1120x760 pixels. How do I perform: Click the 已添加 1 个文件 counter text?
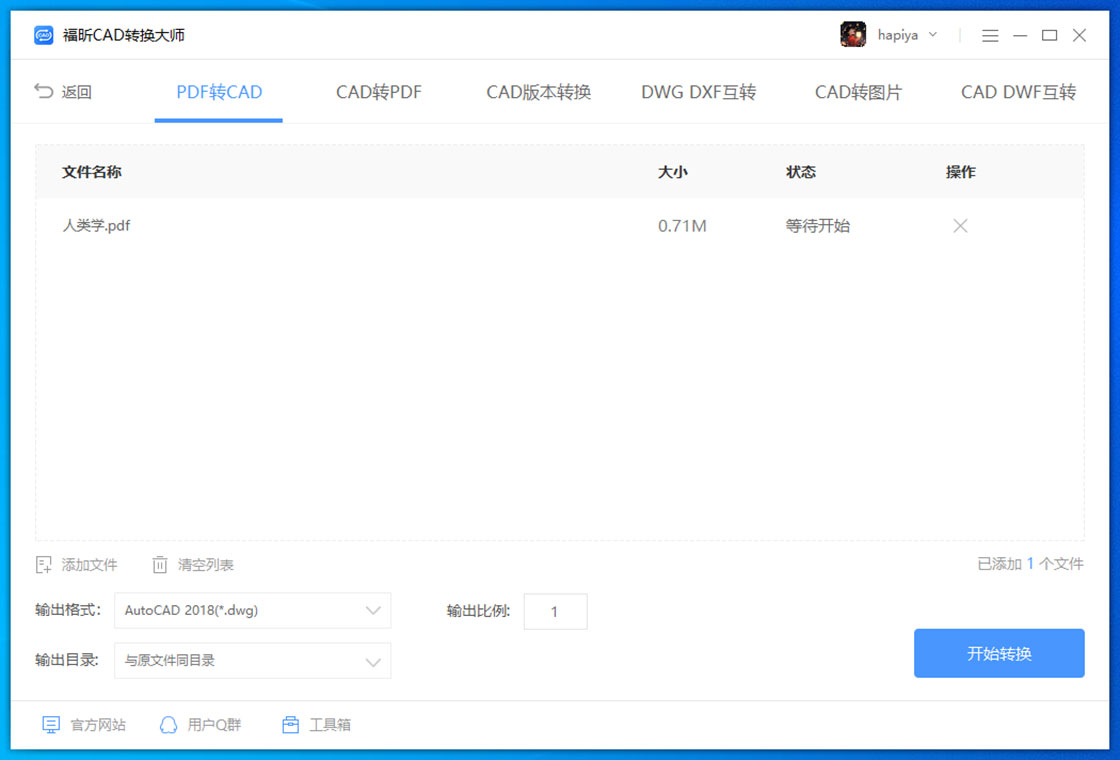pos(1031,564)
